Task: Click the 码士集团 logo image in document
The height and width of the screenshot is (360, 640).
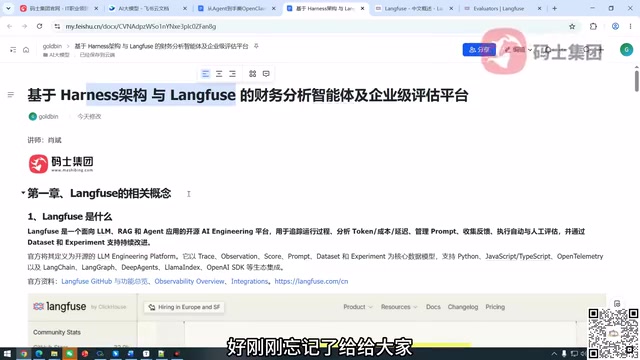Action: point(61,164)
